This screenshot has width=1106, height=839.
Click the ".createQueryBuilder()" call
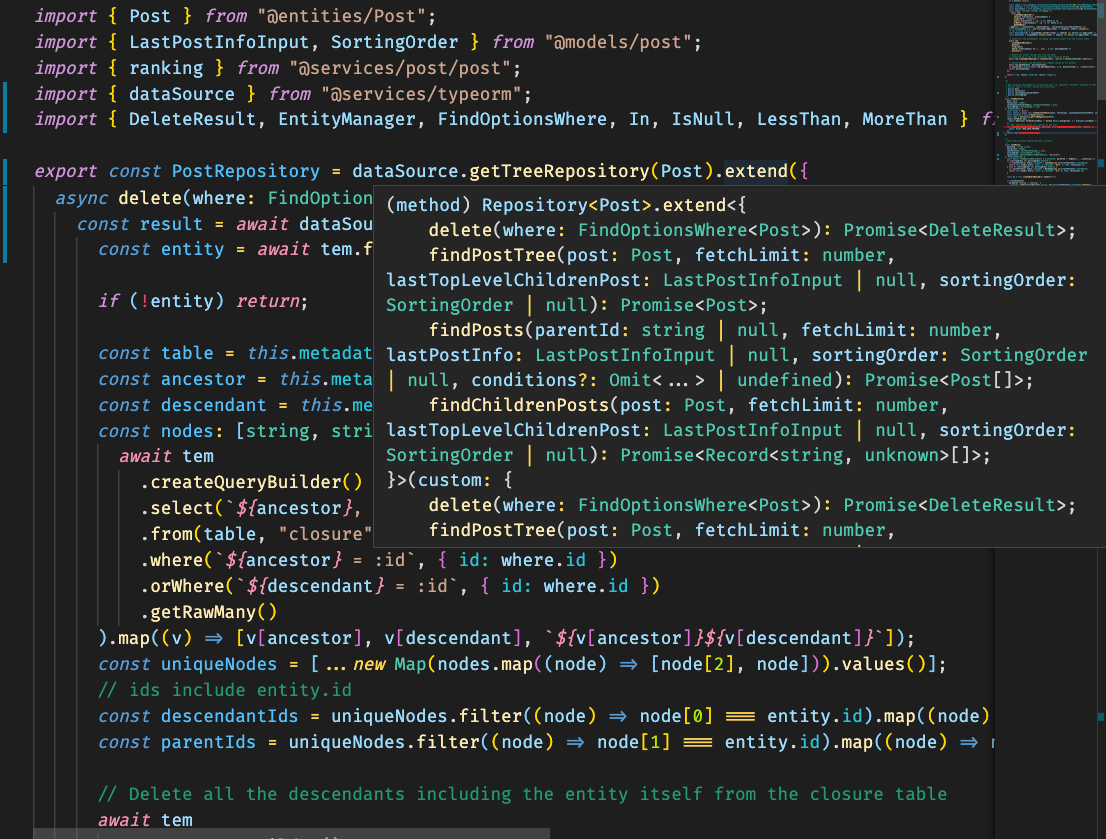pyautogui.click(x=251, y=483)
